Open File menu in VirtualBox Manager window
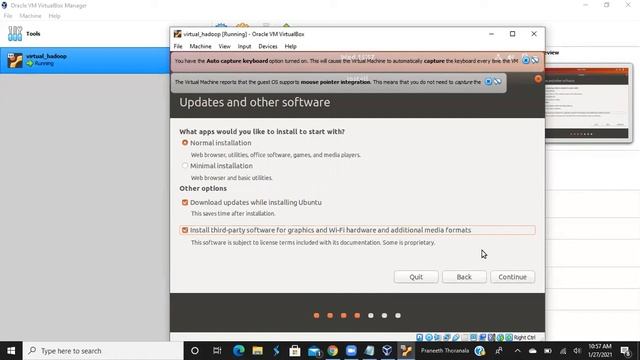This screenshot has height=360, width=640. (8, 16)
